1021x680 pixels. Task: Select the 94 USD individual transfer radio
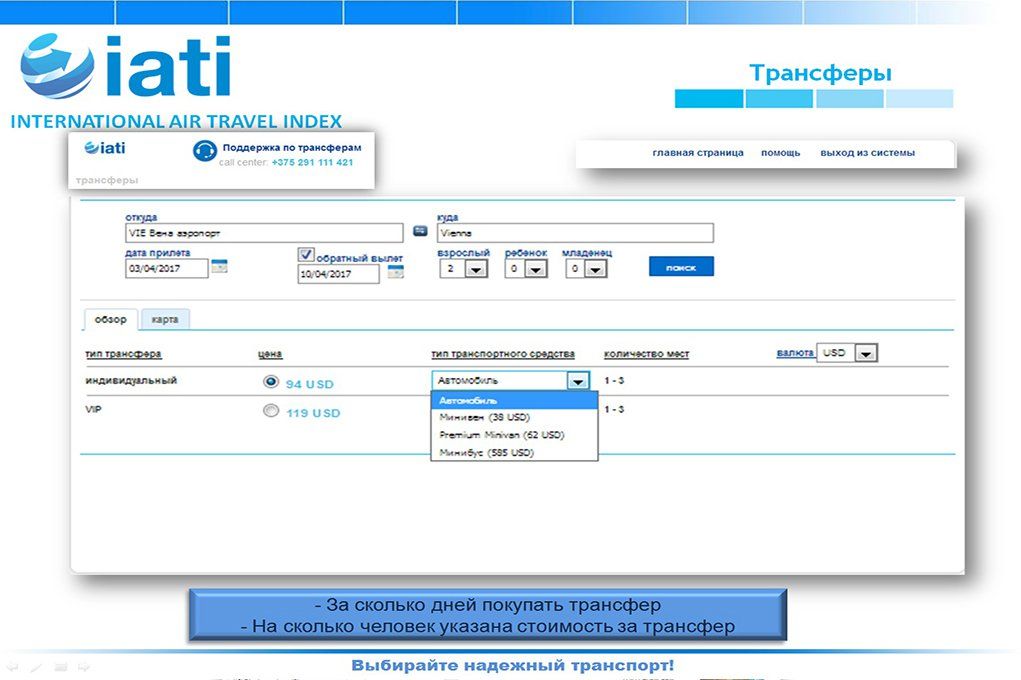(271, 382)
